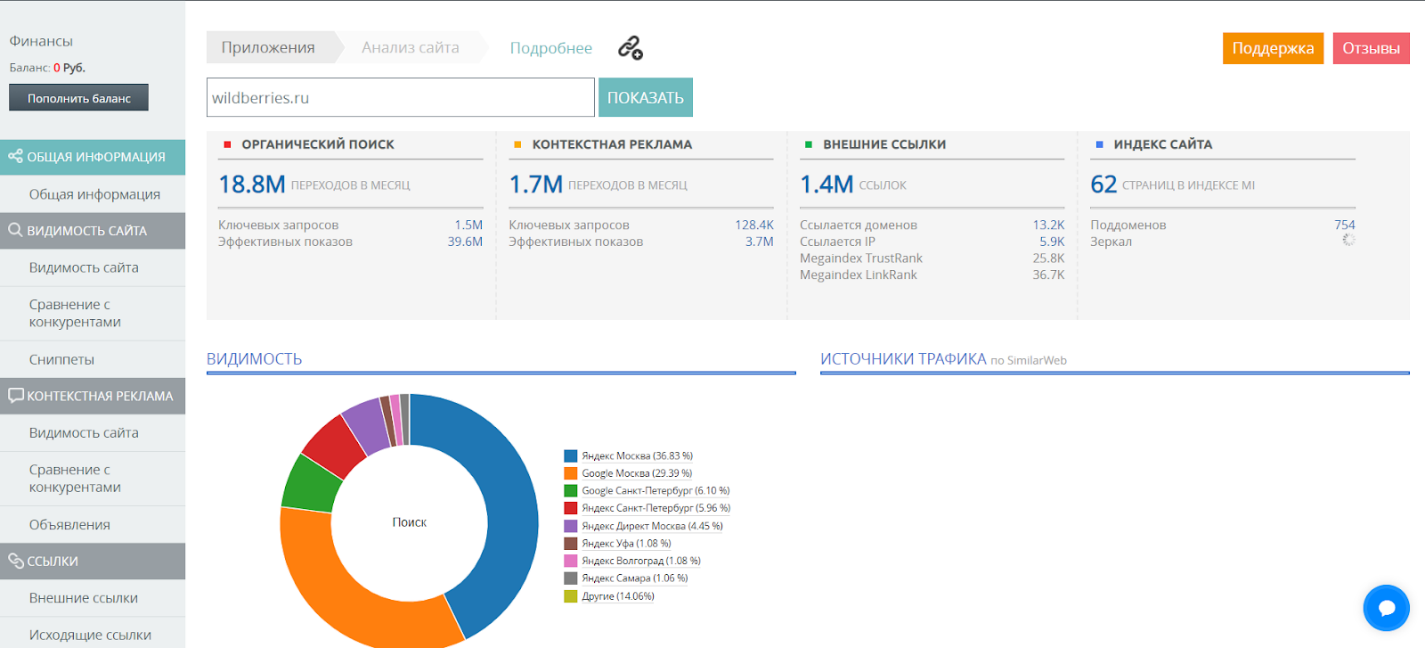The height and width of the screenshot is (648, 1425).
Task: Click the Поддержка orange button
Action: pyautogui.click(x=1273, y=48)
